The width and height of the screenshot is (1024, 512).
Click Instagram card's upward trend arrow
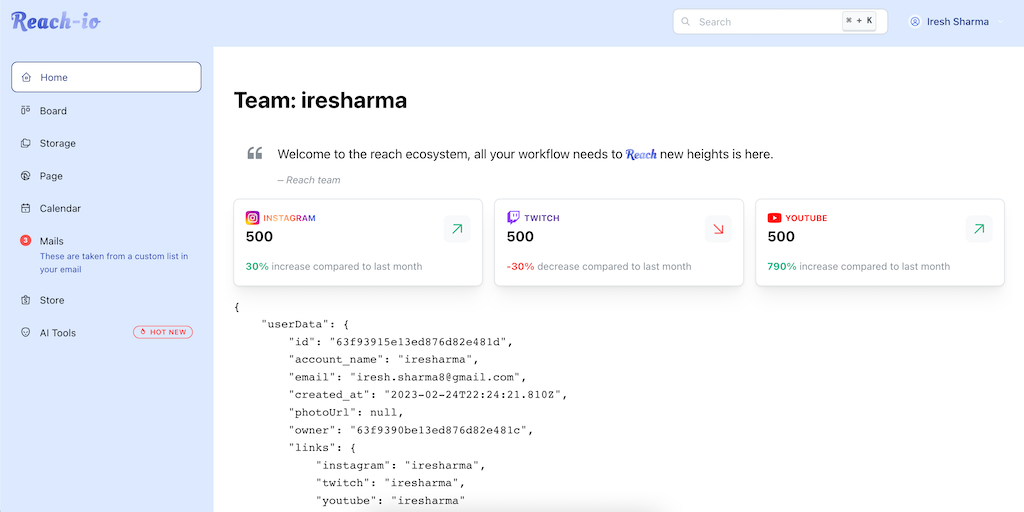click(x=457, y=229)
